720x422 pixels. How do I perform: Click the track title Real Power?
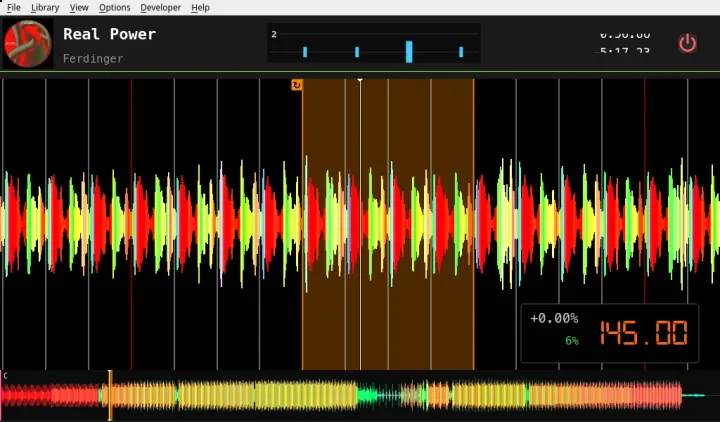[109, 34]
